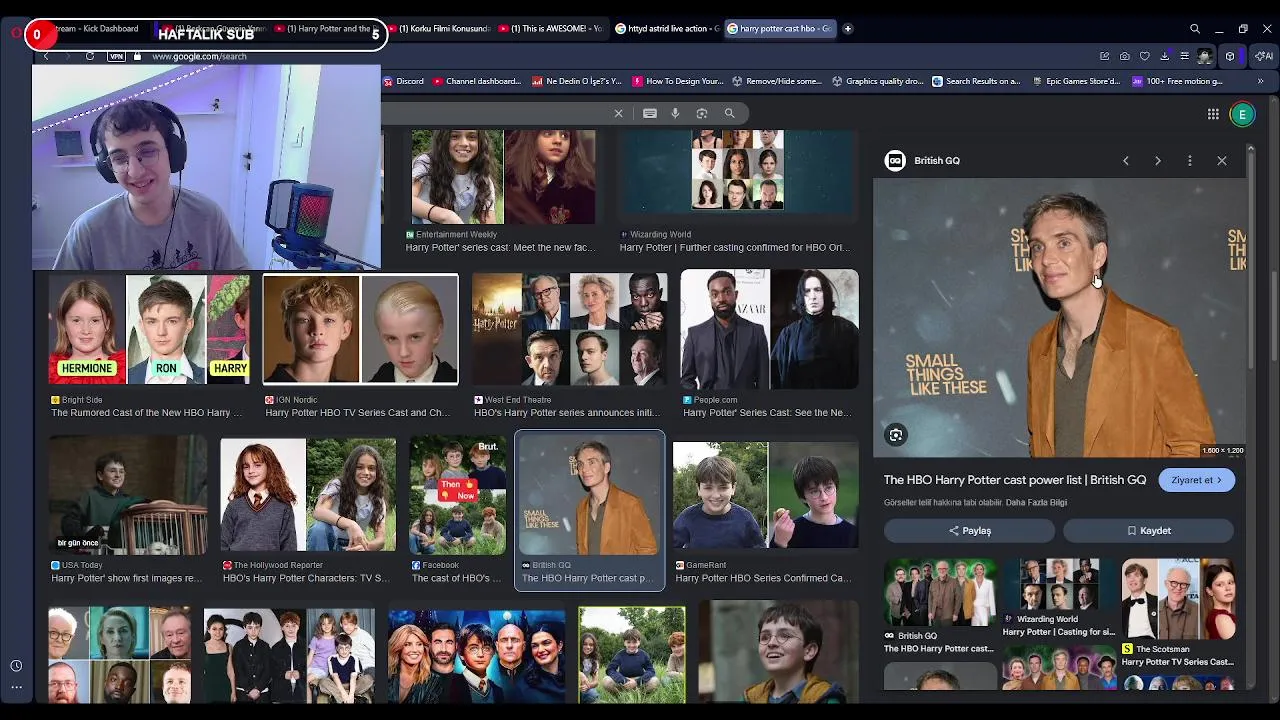Open related Wizarding World casting thumbnail
Screen dimensions: 1280x720
coord(1059,584)
